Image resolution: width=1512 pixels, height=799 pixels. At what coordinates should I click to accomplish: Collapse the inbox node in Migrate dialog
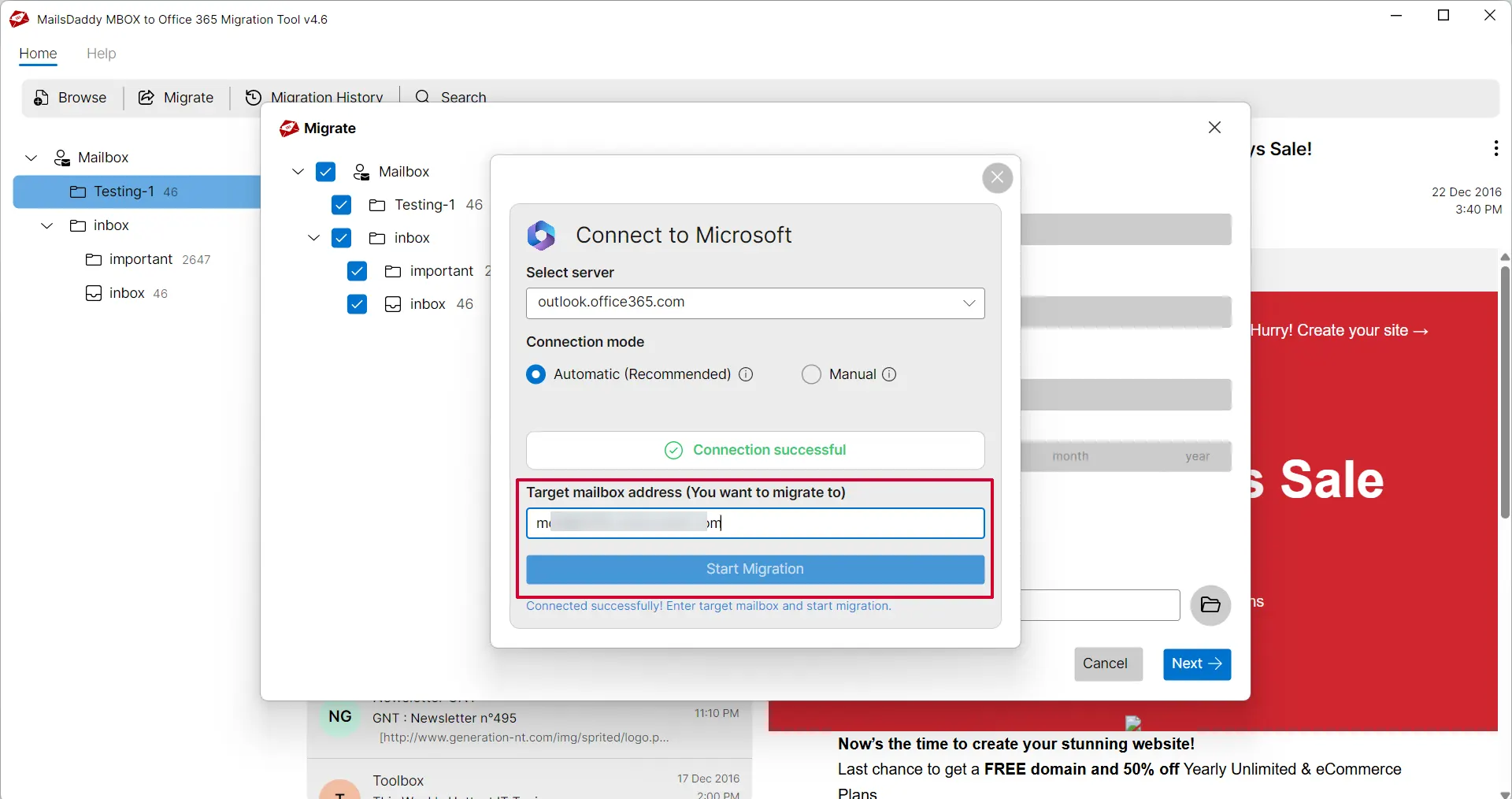point(313,238)
